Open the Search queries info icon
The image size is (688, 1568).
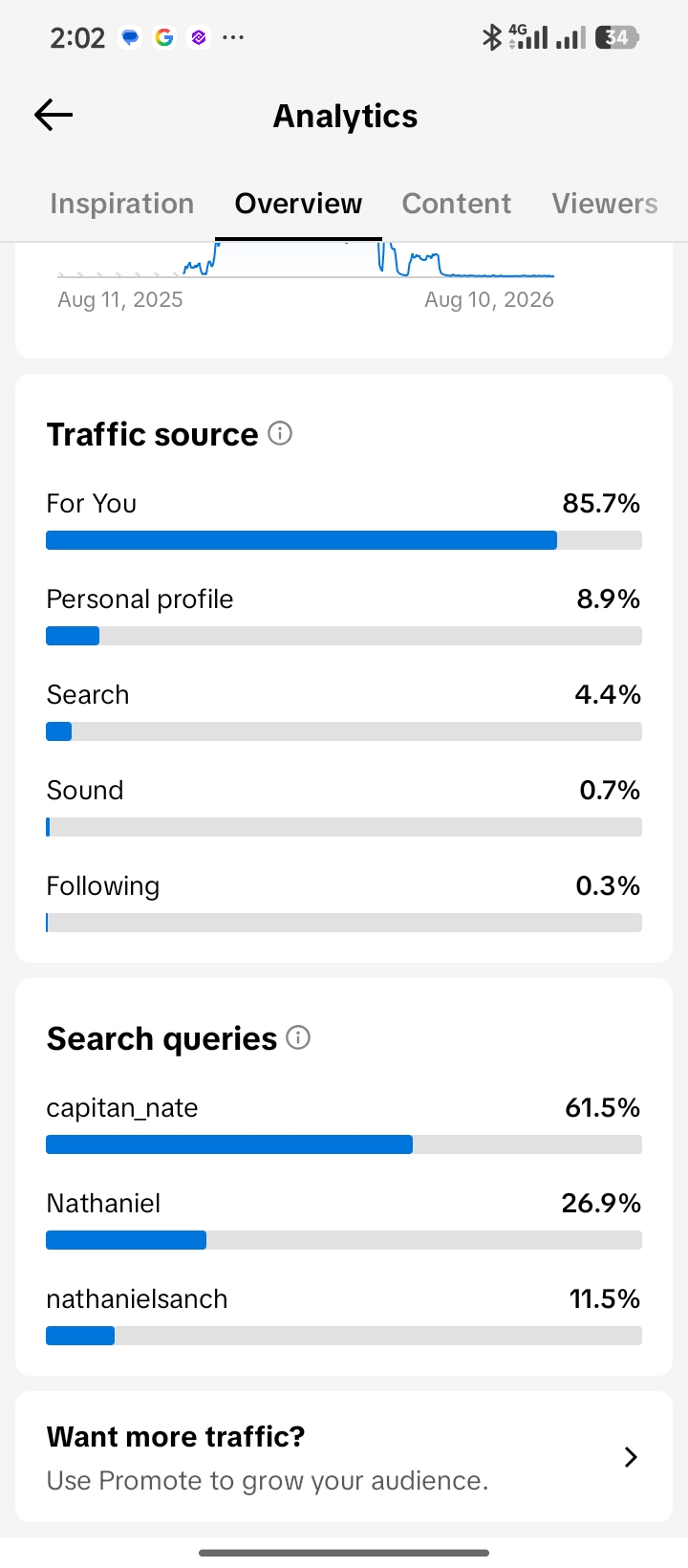[x=298, y=1037]
